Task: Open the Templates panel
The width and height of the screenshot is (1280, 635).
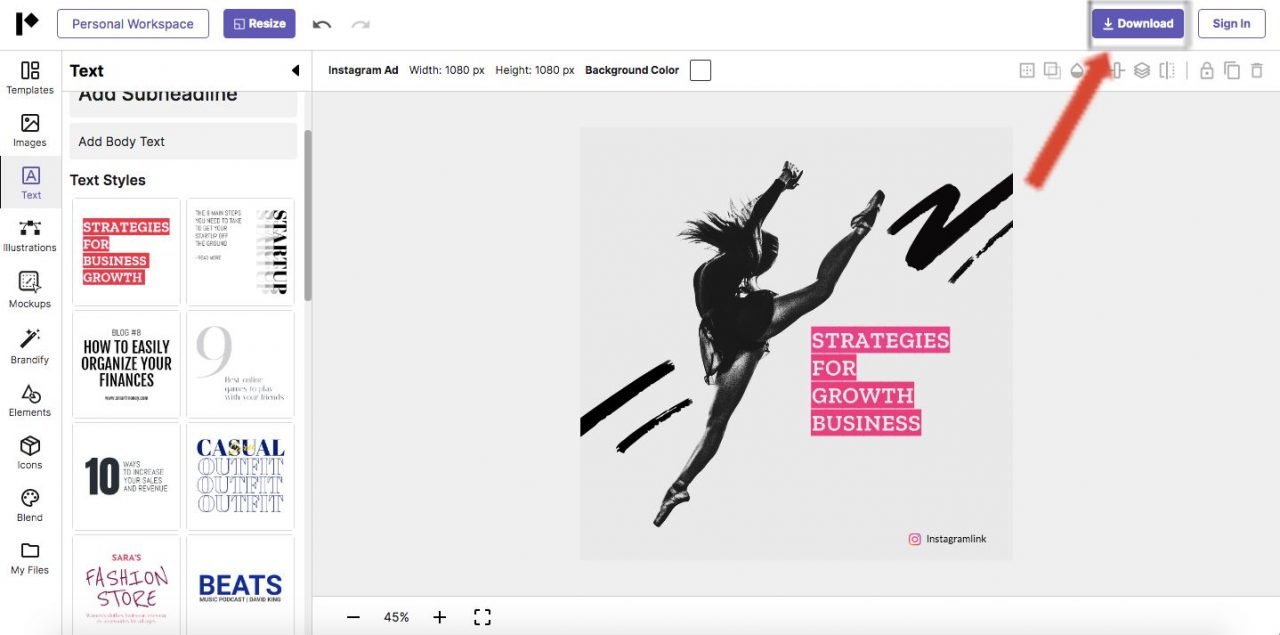Action: pos(29,75)
